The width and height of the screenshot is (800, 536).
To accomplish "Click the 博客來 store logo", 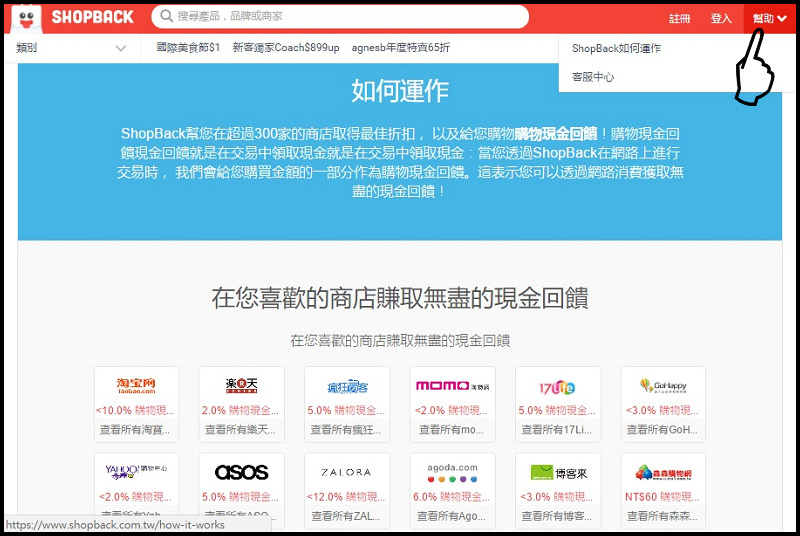I will (559, 473).
